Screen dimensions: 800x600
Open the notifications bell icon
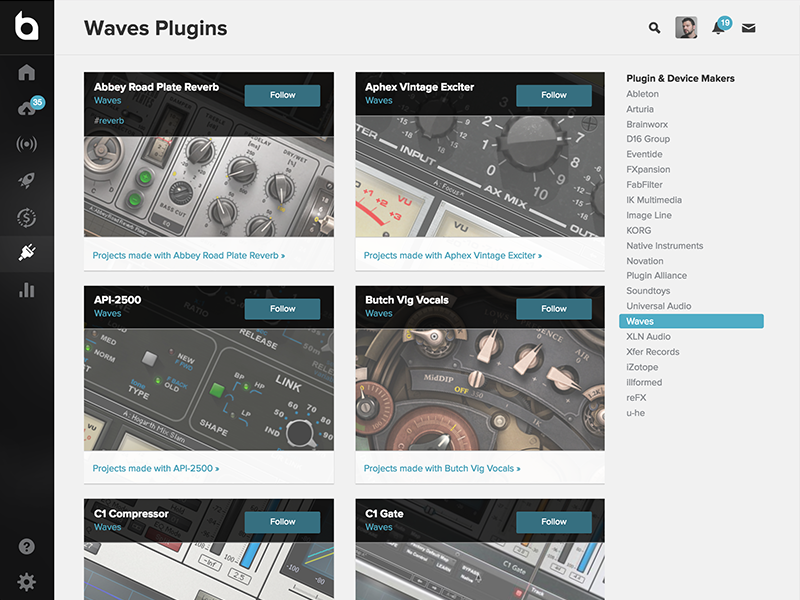pyautogui.click(x=718, y=28)
